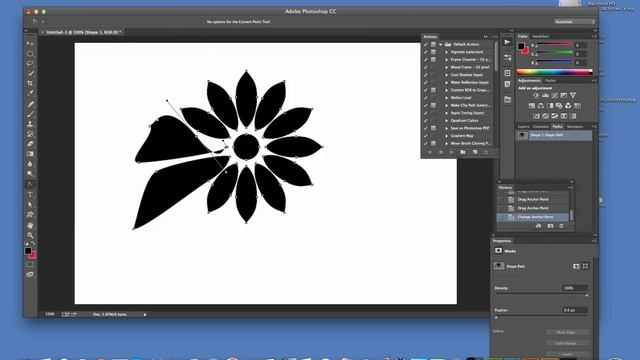Screen dimensions: 640x360
Task: Click the color spectrum ramp
Action: (x=554, y=72)
